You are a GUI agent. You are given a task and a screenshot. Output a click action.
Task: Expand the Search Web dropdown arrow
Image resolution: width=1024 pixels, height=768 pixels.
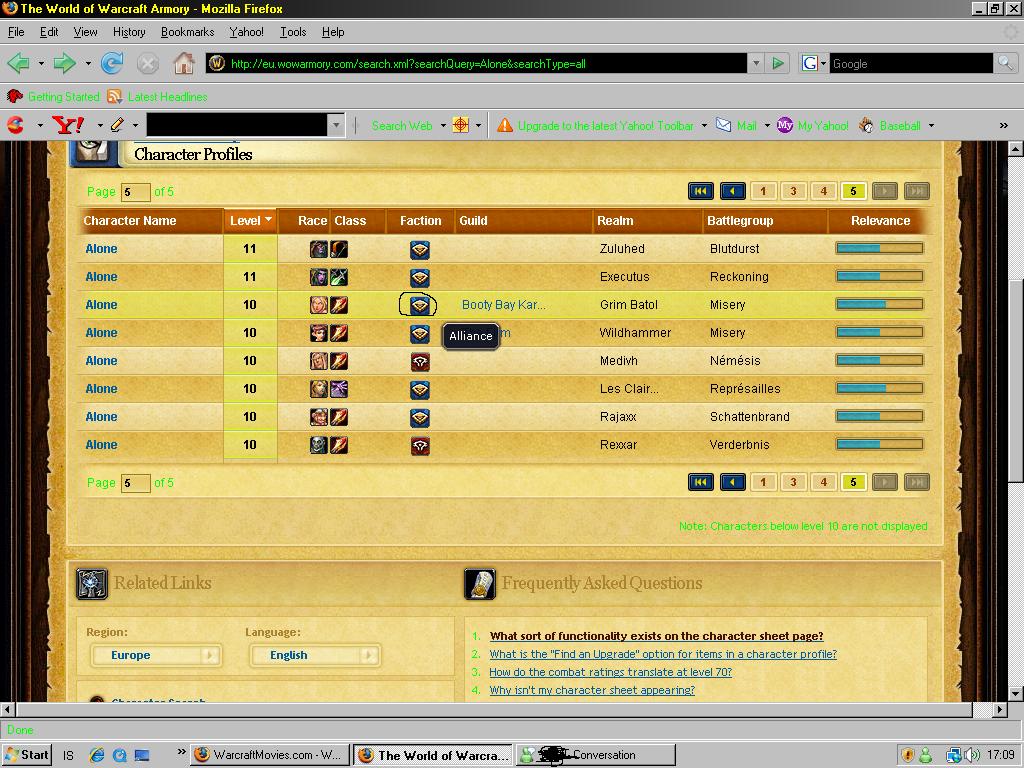(x=443, y=125)
